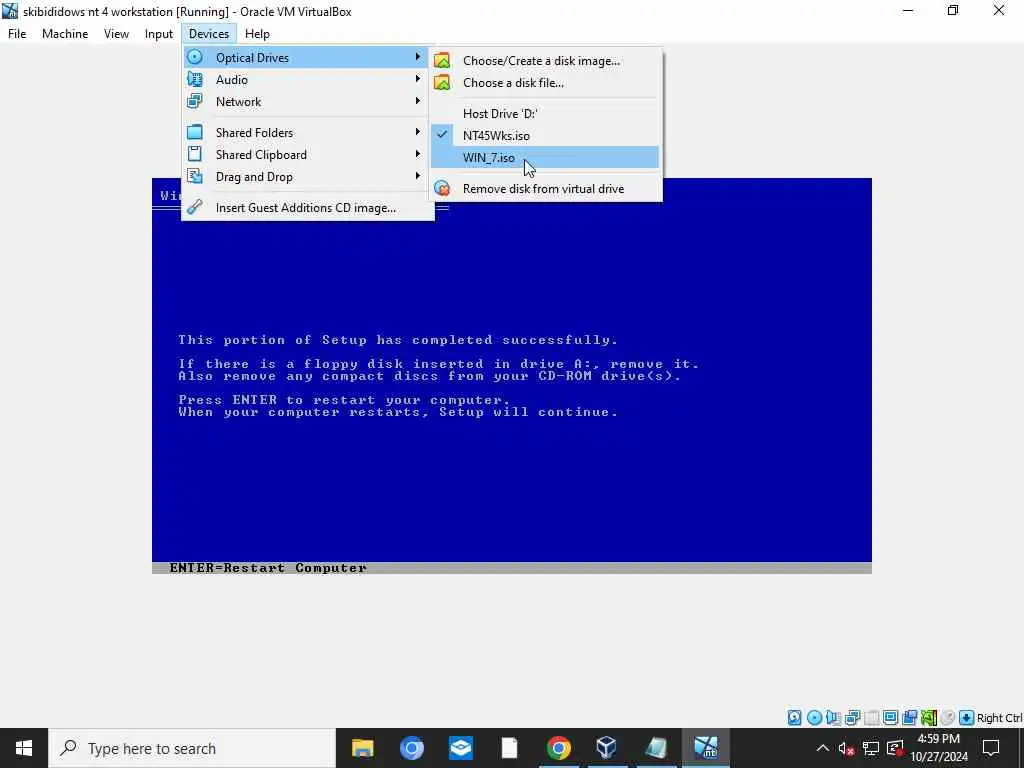1024x768 pixels.
Task: Click the VirtualBox icon in the title bar
Action: [10, 11]
